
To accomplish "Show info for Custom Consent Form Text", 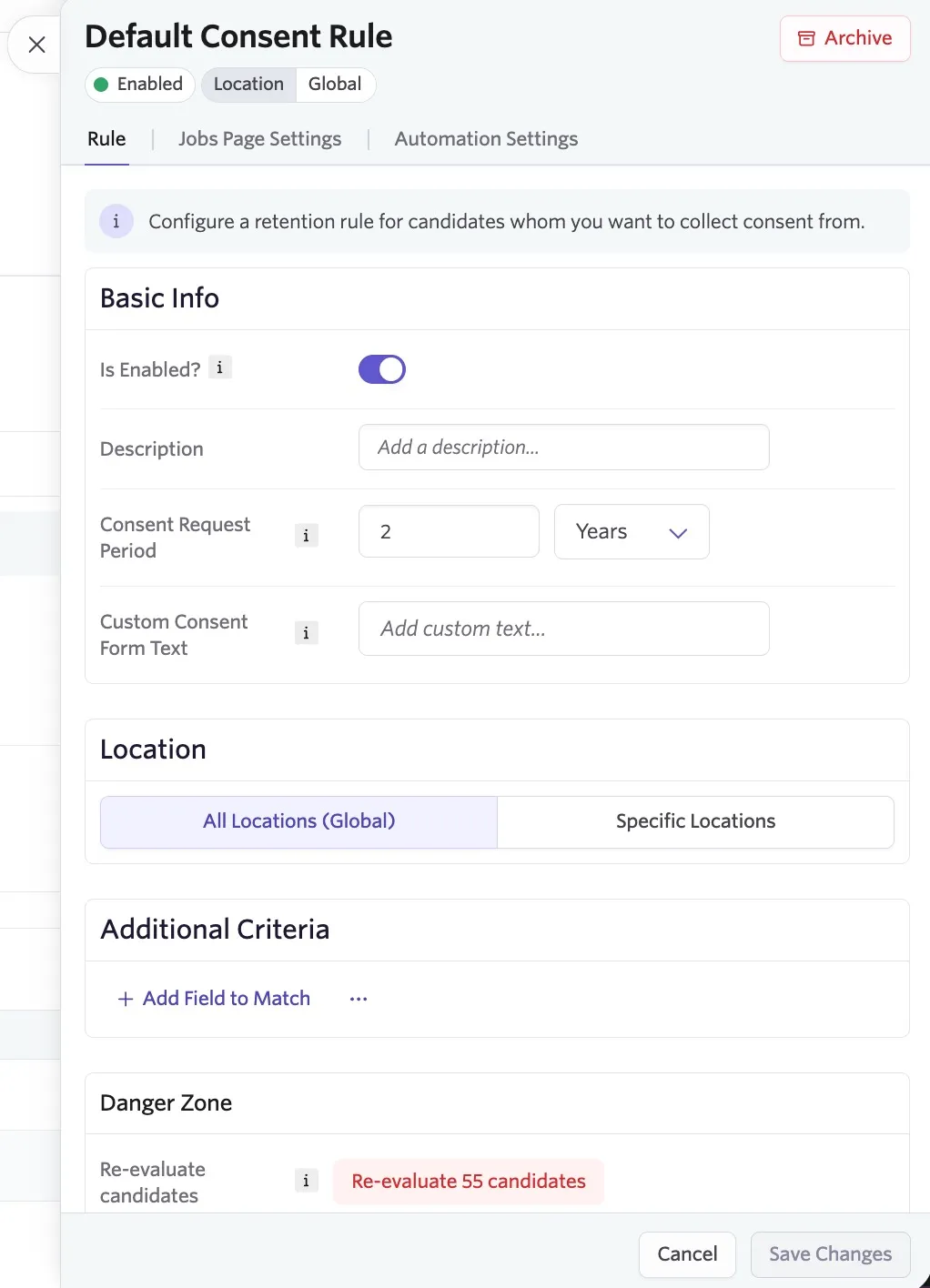I will (x=307, y=633).
